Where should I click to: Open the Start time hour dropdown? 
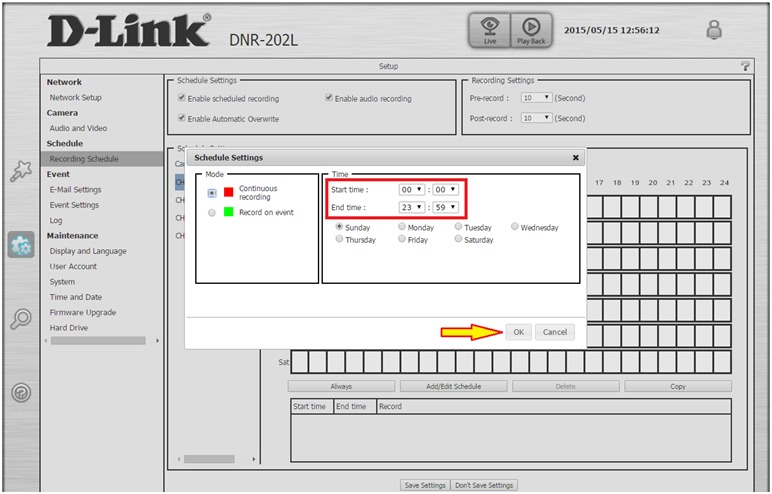(413, 189)
